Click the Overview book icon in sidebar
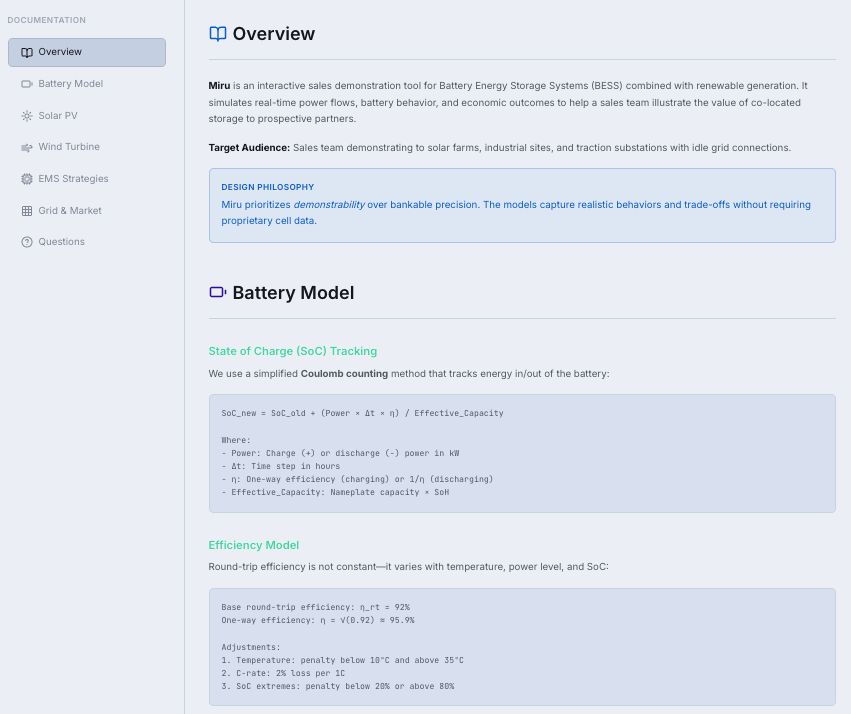The image size is (851, 714). (x=27, y=53)
